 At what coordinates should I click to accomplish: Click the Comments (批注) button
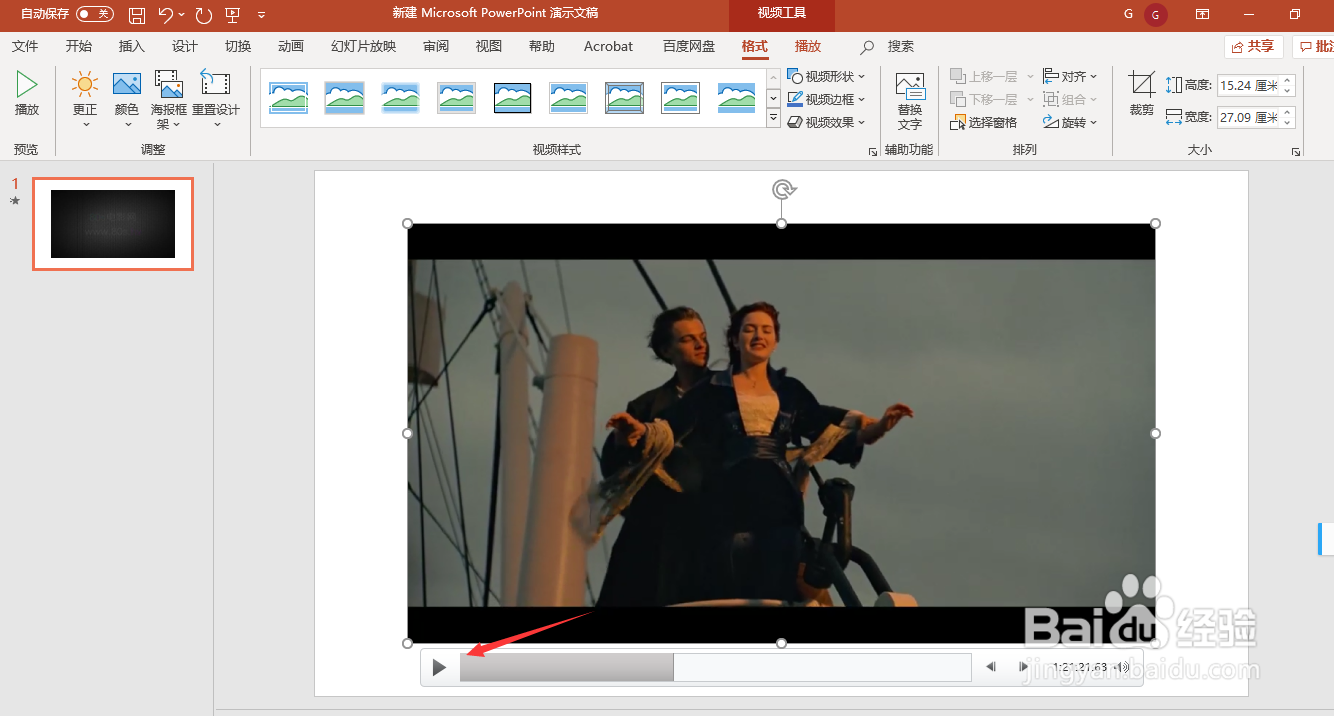[1314, 46]
